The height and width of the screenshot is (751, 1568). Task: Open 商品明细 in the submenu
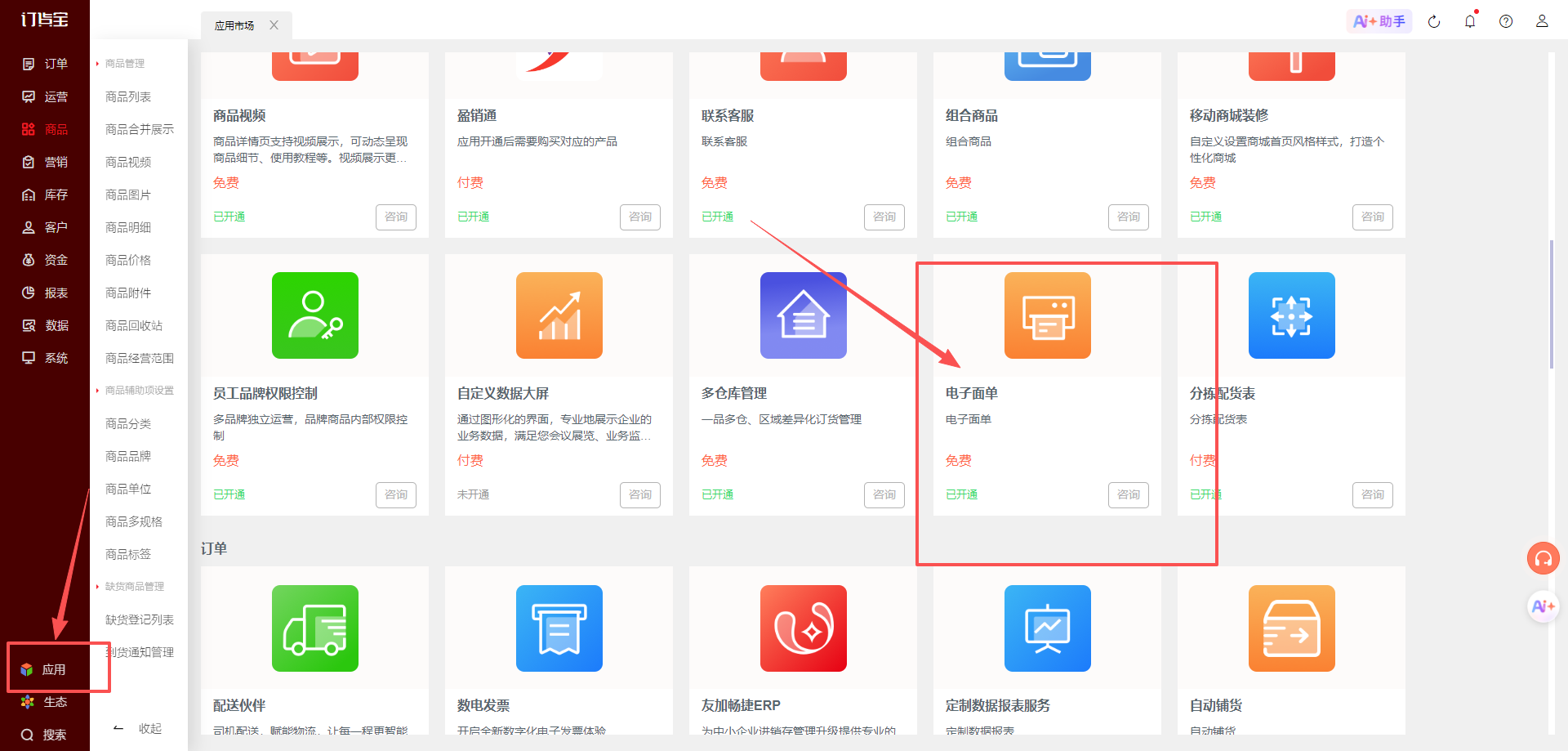(x=128, y=227)
